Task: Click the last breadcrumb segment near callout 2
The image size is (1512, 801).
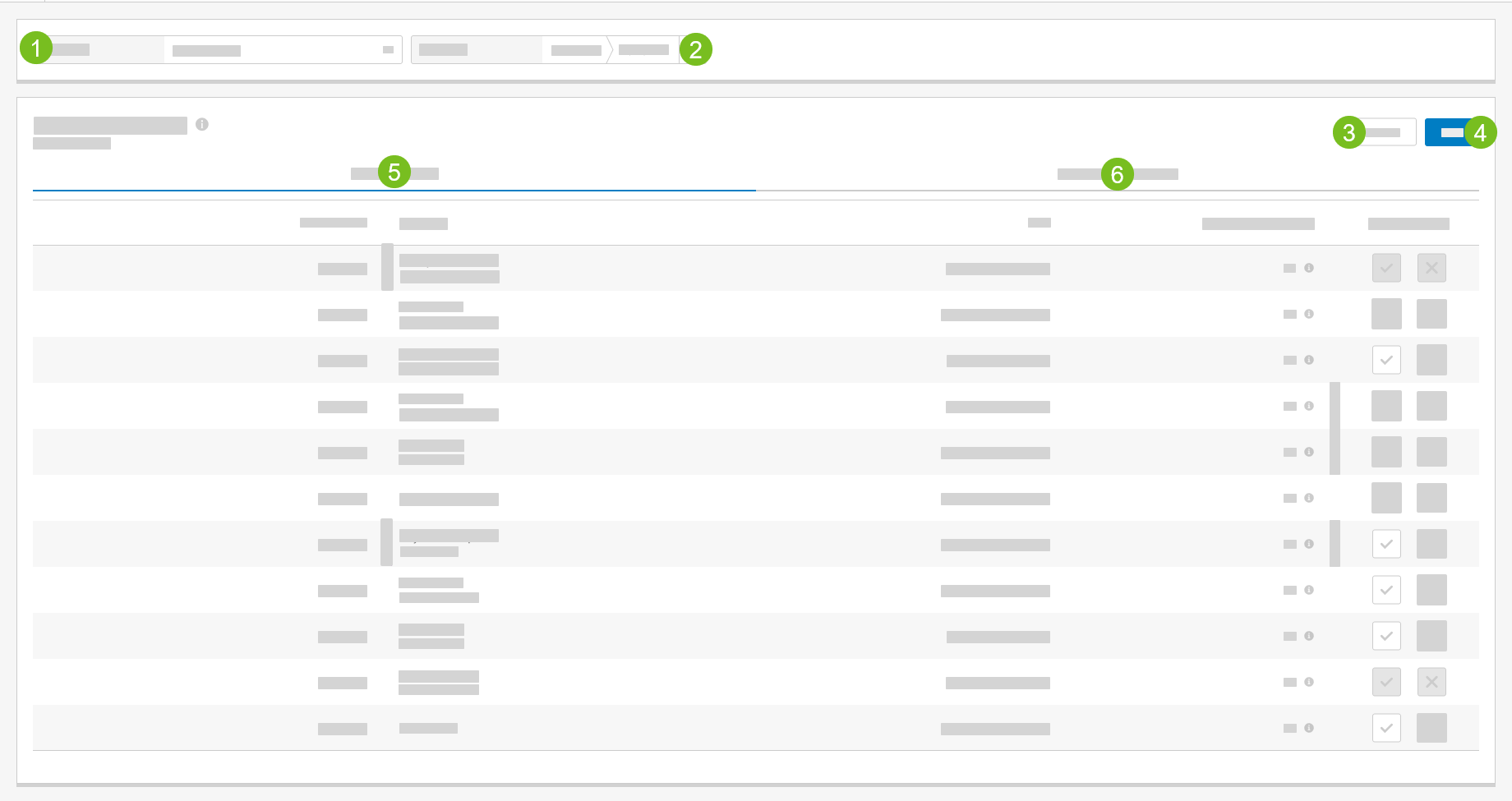Action: coord(643,50)
